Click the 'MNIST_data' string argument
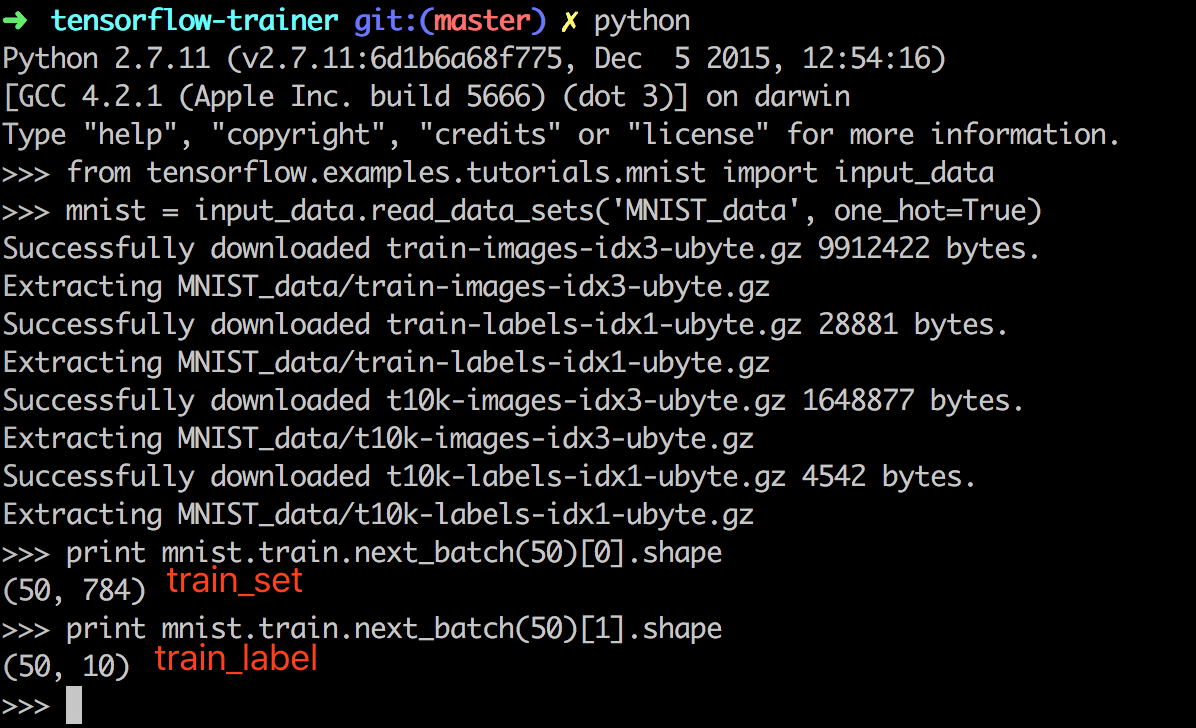Viewport: 1196px width, 728px height. click(706, 211)
